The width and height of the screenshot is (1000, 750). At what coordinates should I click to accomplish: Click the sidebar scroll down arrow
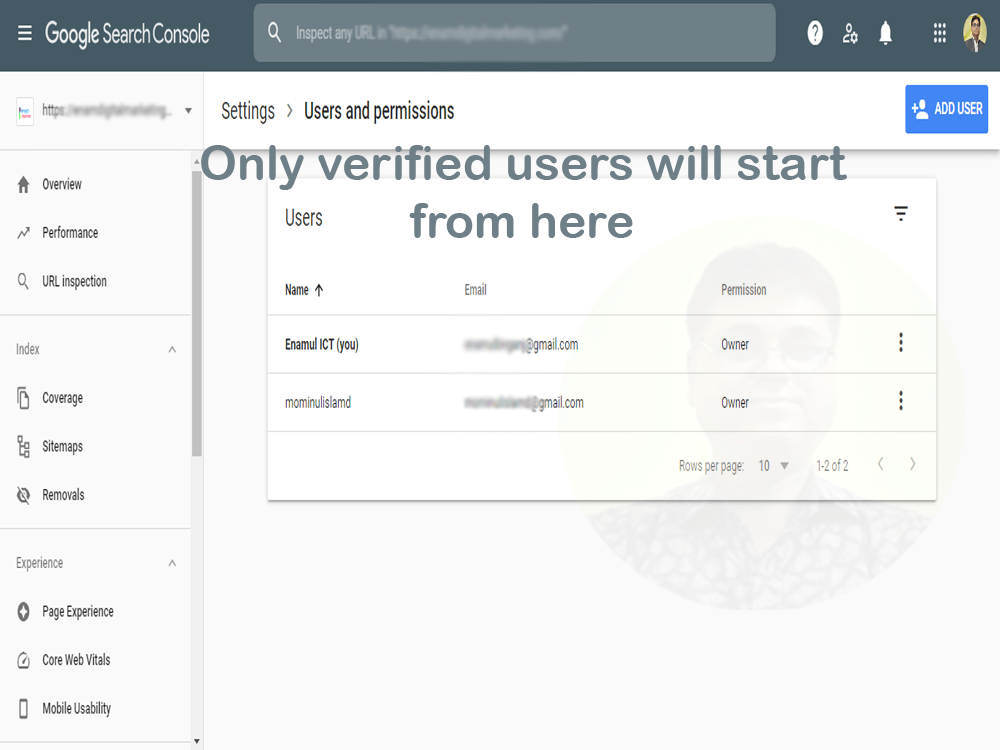(196, 741)
